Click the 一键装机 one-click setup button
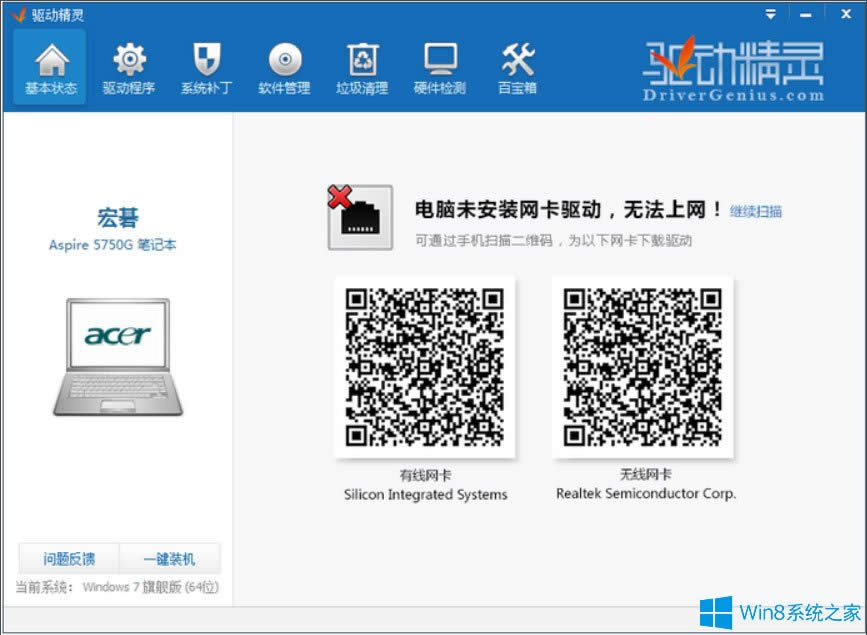 point(172,558)
